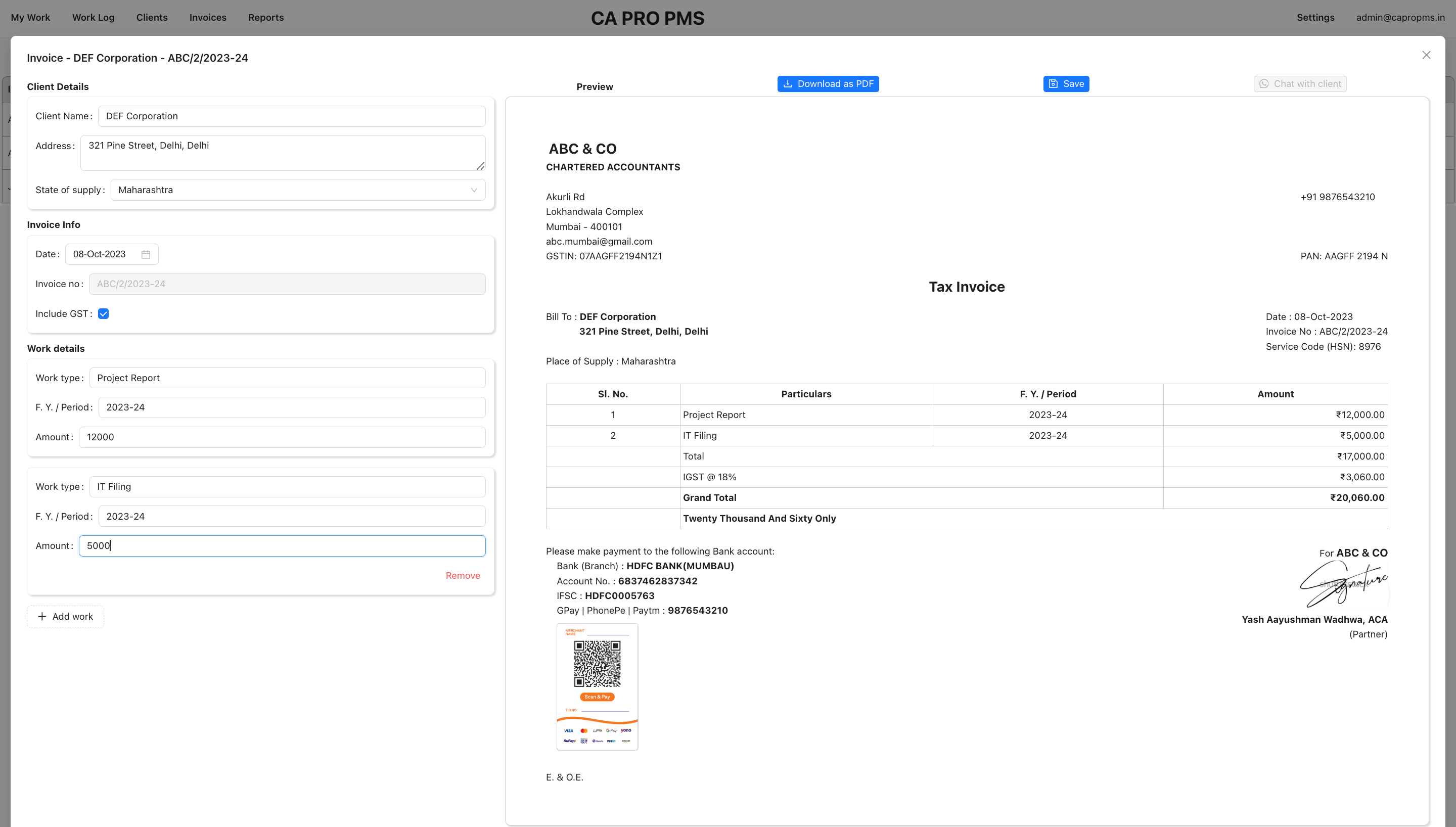Open the Reports section
The width and height of the screenshot is (1456, 827).
pyautogui.click(x=266, y=18)
